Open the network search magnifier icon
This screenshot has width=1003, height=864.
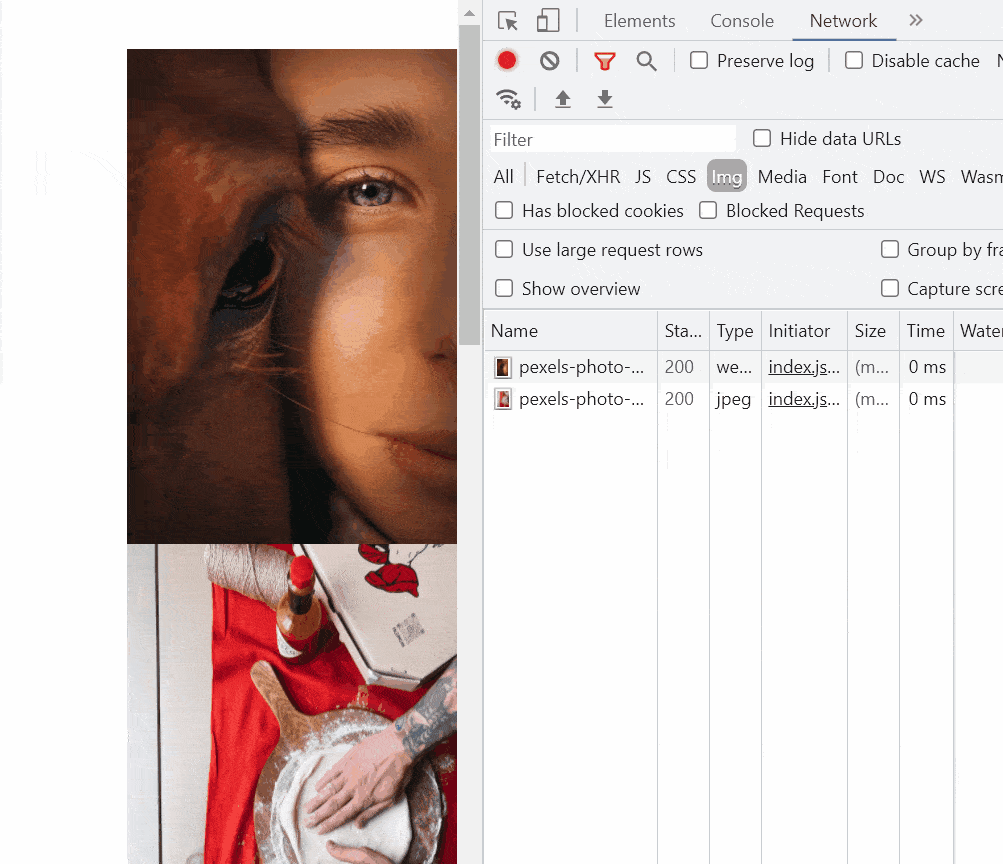646,61
